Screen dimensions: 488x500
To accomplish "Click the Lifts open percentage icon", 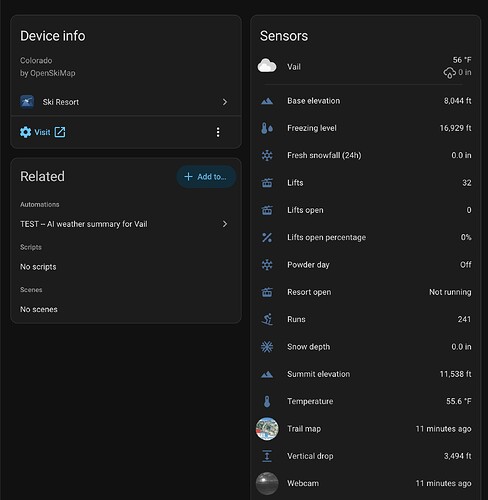I will [x=267, y=237].
